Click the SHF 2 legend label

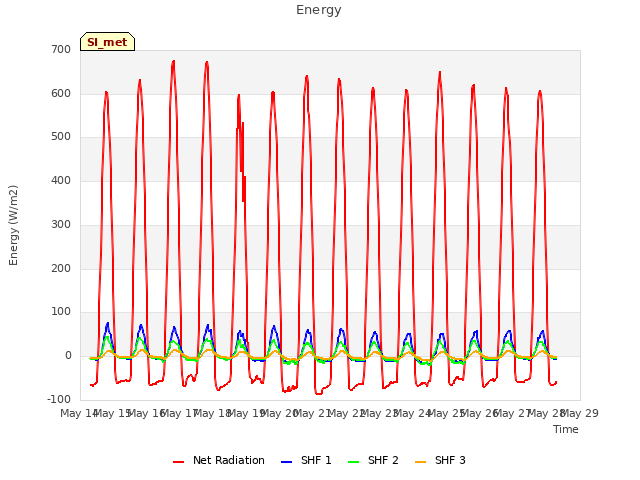(x=383, y=460)
